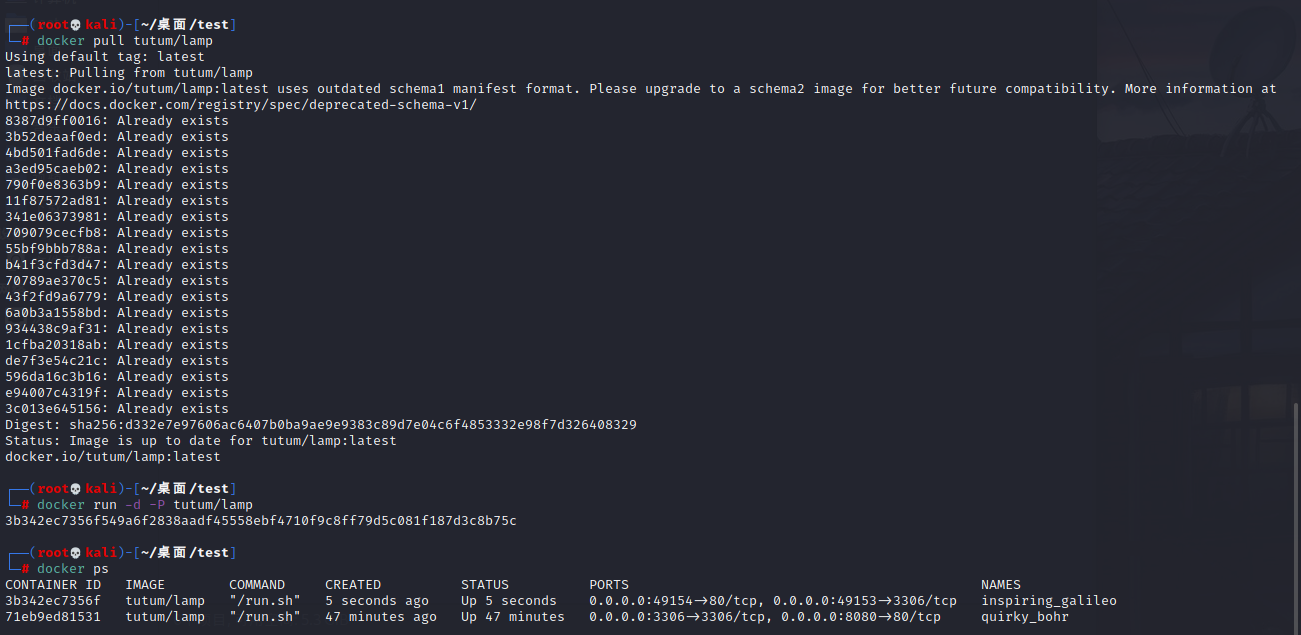Click the layer 8387d9ff0016 line
1301x635 pixels.
(x=117, y=121)
